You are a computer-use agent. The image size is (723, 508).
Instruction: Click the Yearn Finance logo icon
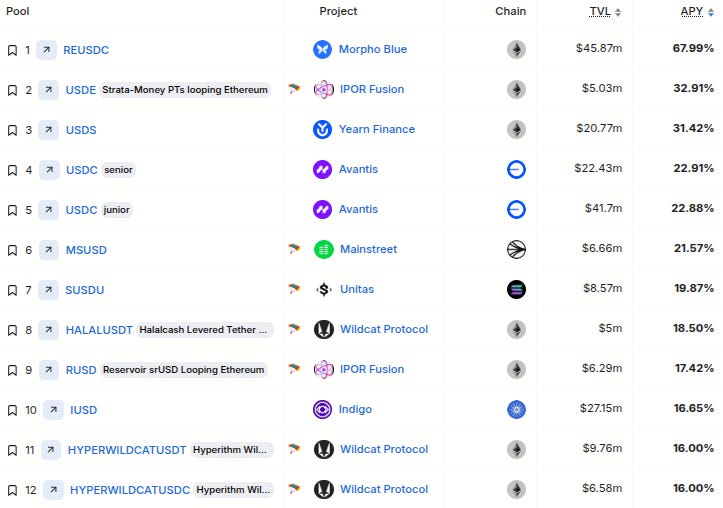pos(322,130)
